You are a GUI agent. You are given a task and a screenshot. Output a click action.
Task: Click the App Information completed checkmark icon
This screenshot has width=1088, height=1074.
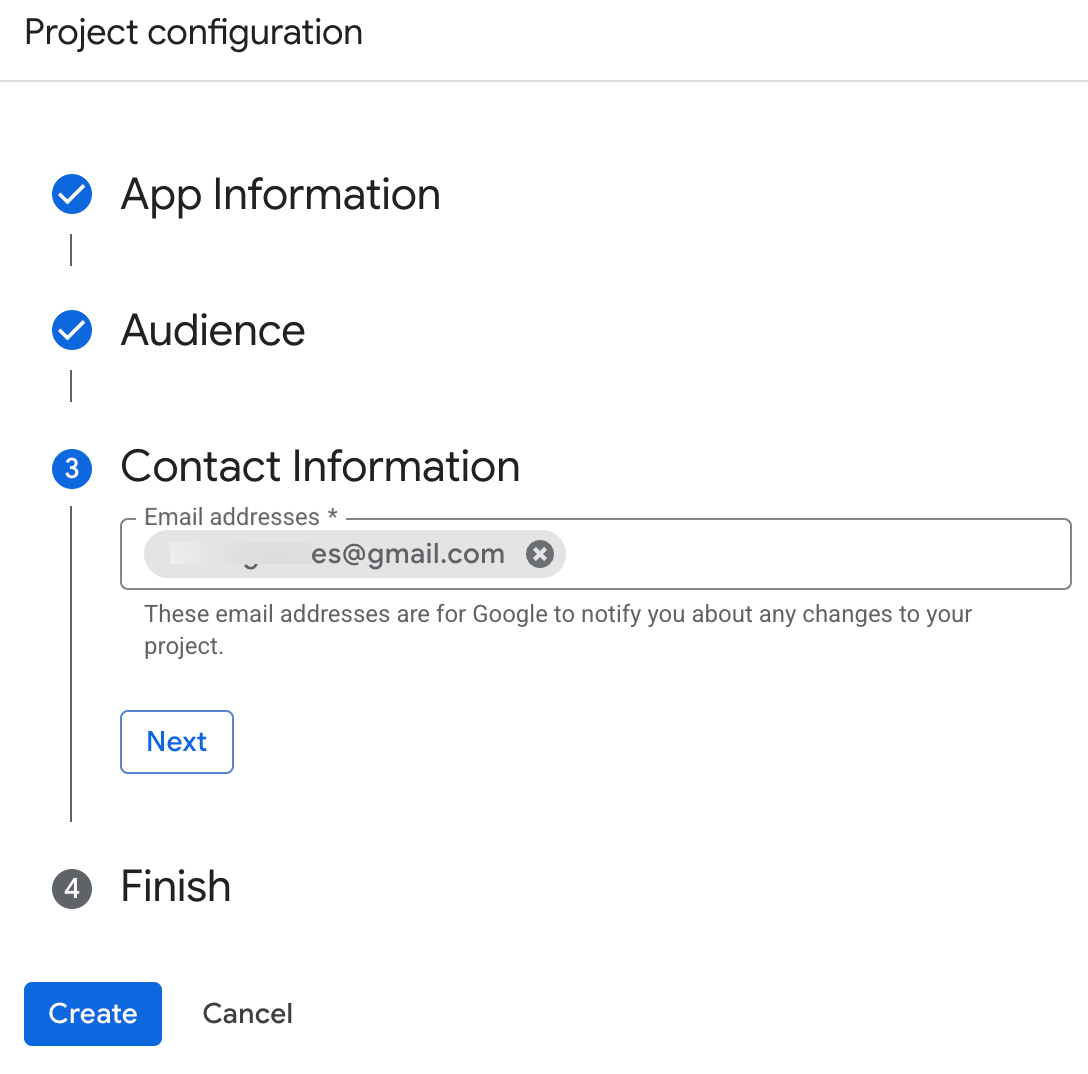tap(72, 195)
